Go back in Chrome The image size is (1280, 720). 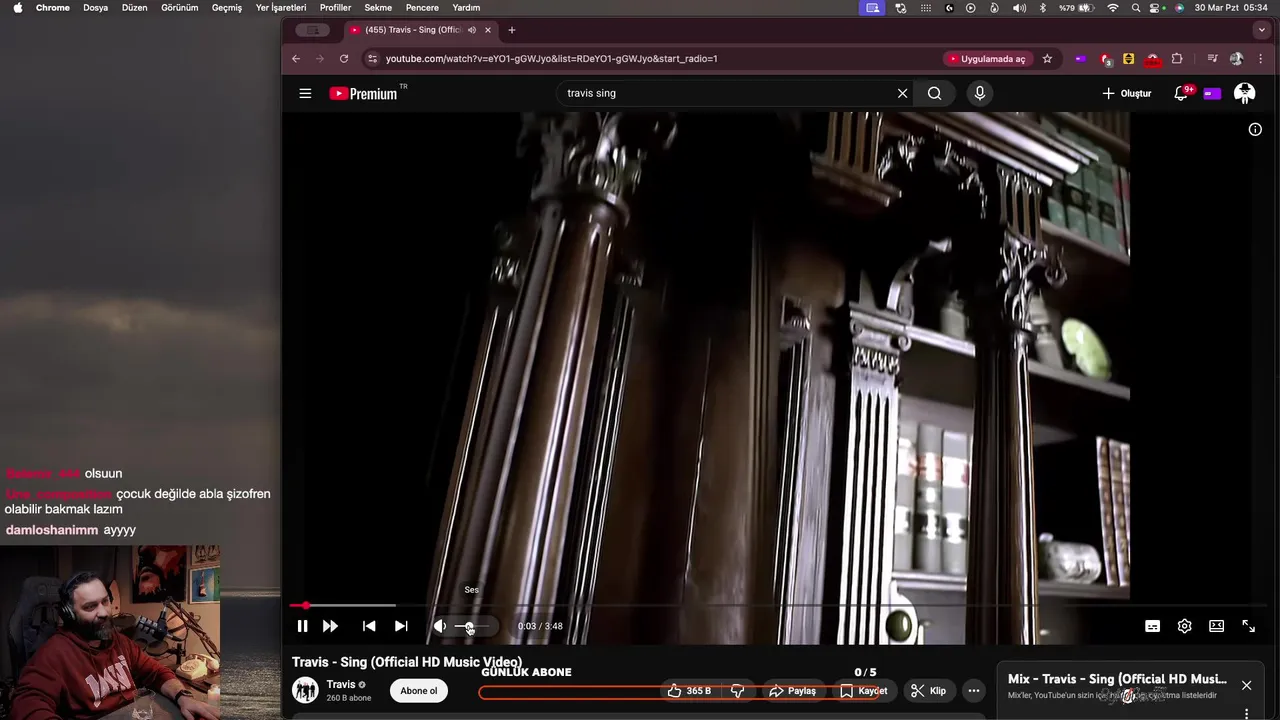click(x=296, y=59)
